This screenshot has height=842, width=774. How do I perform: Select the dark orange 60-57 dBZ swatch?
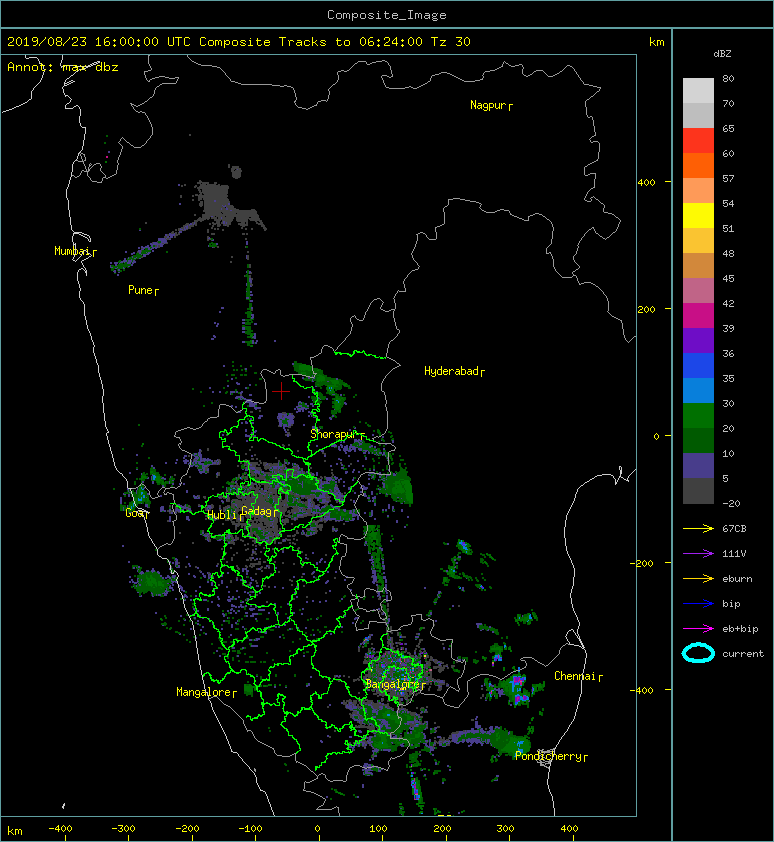tap(698, 166)
